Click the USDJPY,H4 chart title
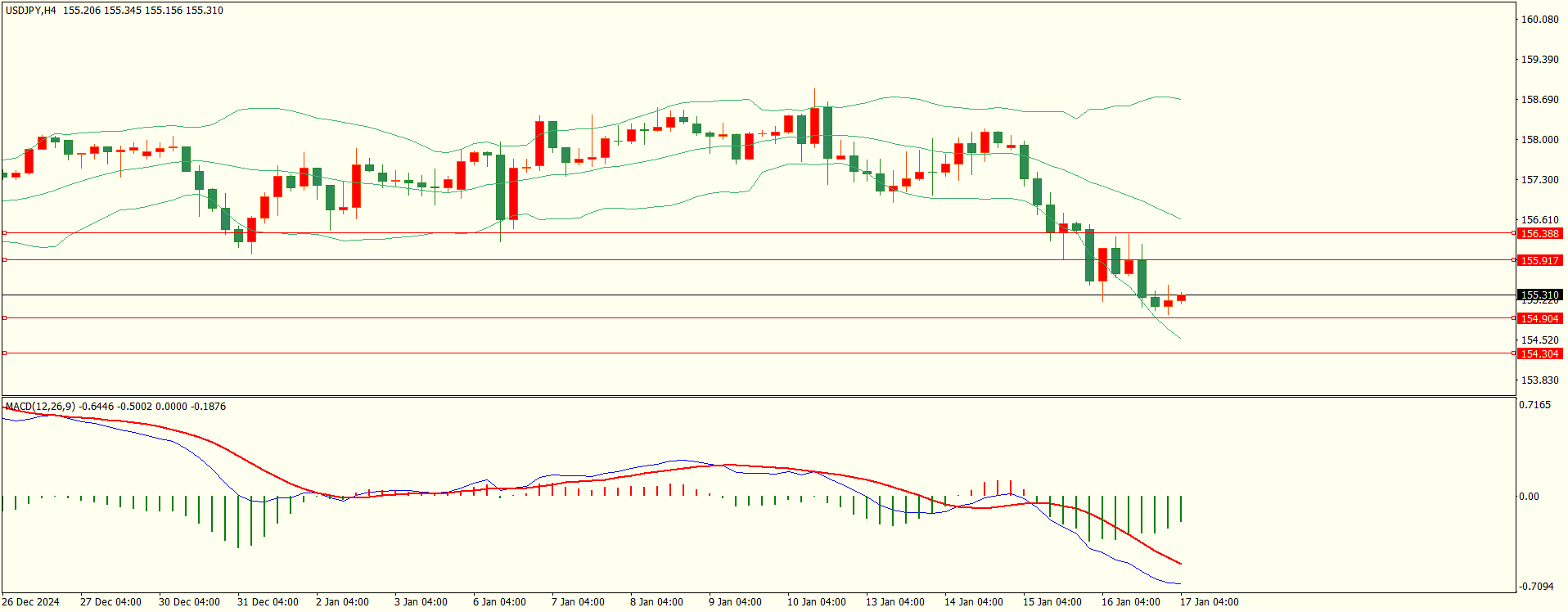Image resolution: width=1568 pixels, height=612 pixels. [x=31, y=11]
